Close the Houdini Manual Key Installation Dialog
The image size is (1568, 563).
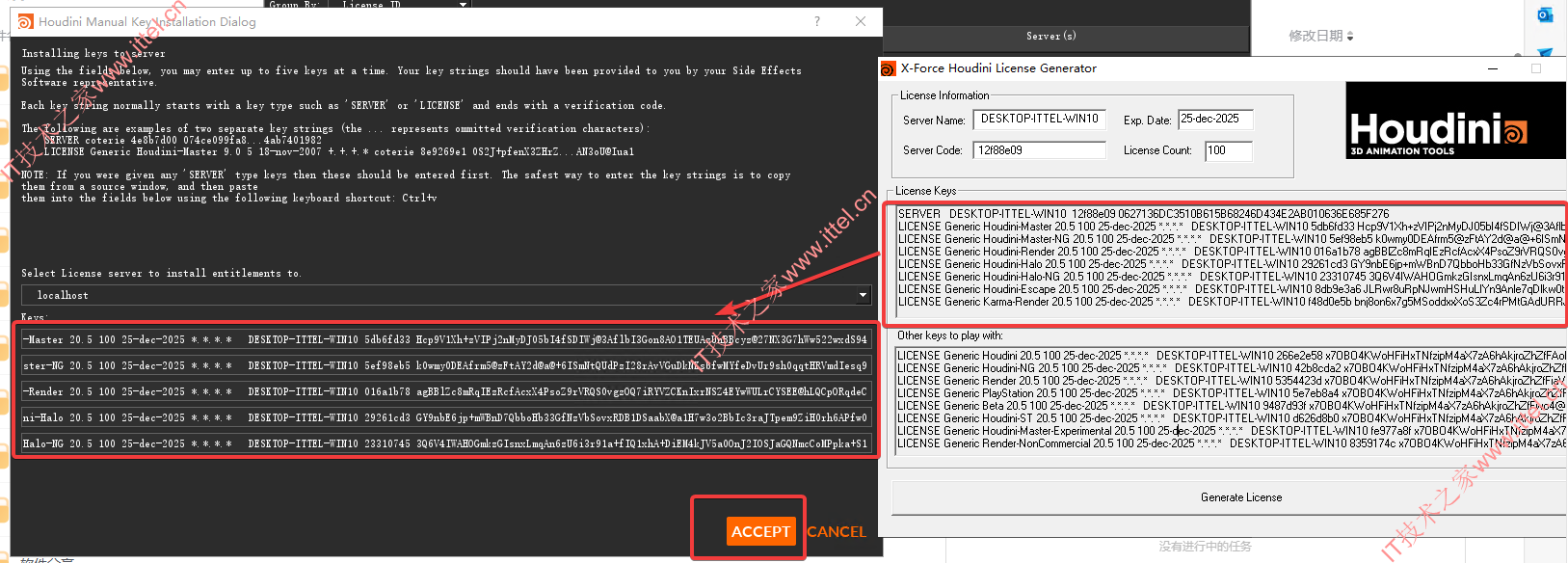pyautogui.click(x=861, y=21)
